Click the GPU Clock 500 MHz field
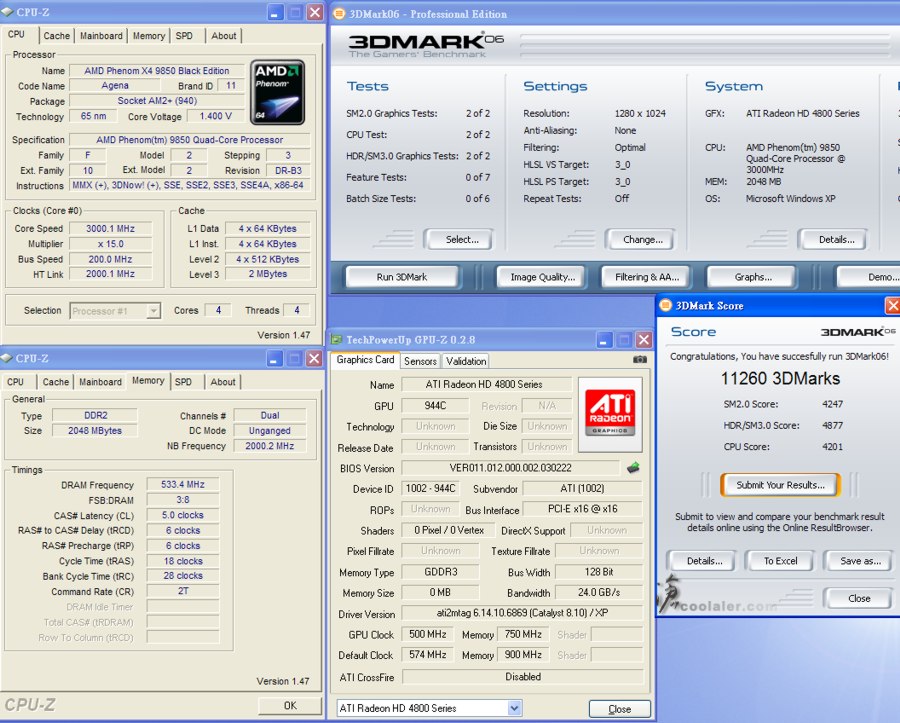Screen dimensions: 900x723 click(x=428, y=634)
